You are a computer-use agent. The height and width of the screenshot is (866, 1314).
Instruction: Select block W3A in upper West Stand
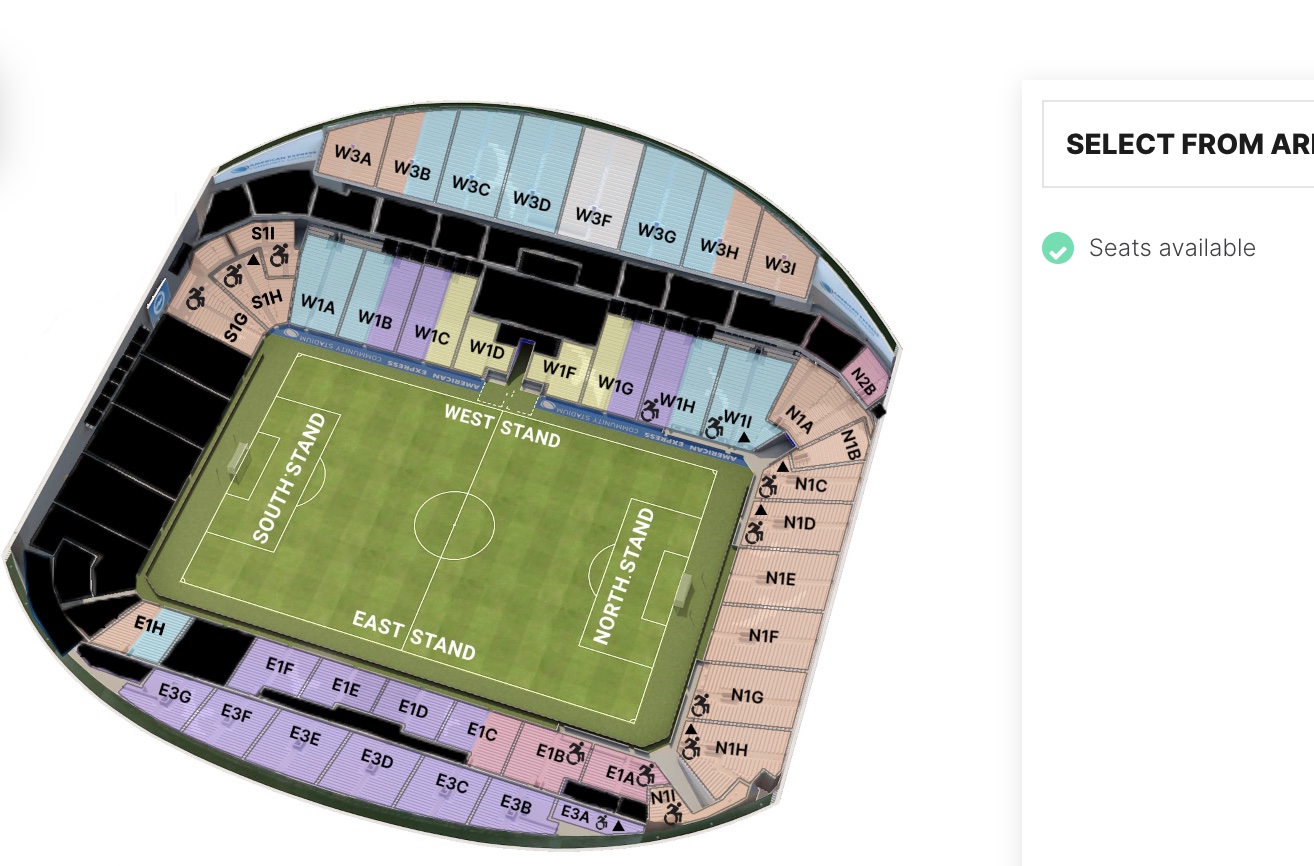click(x=353, y=155)
